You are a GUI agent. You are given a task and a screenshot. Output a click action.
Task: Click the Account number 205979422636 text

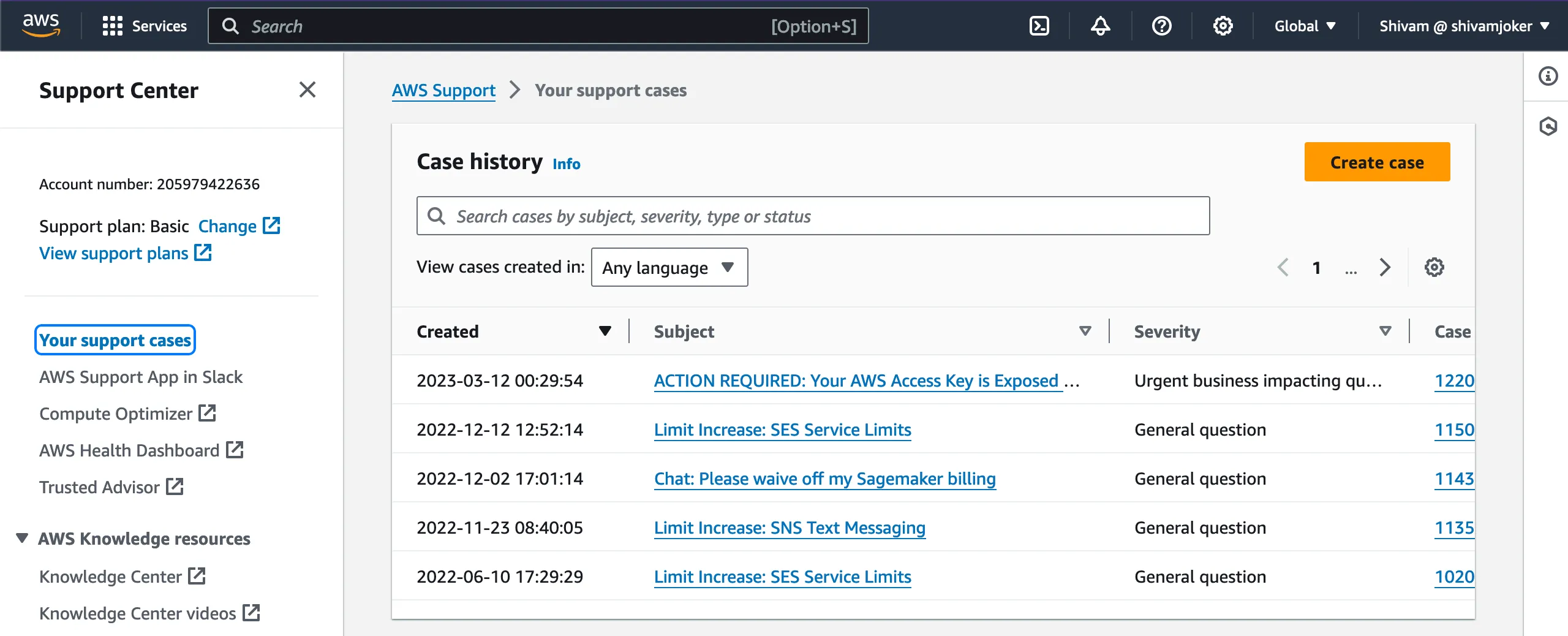149,184
